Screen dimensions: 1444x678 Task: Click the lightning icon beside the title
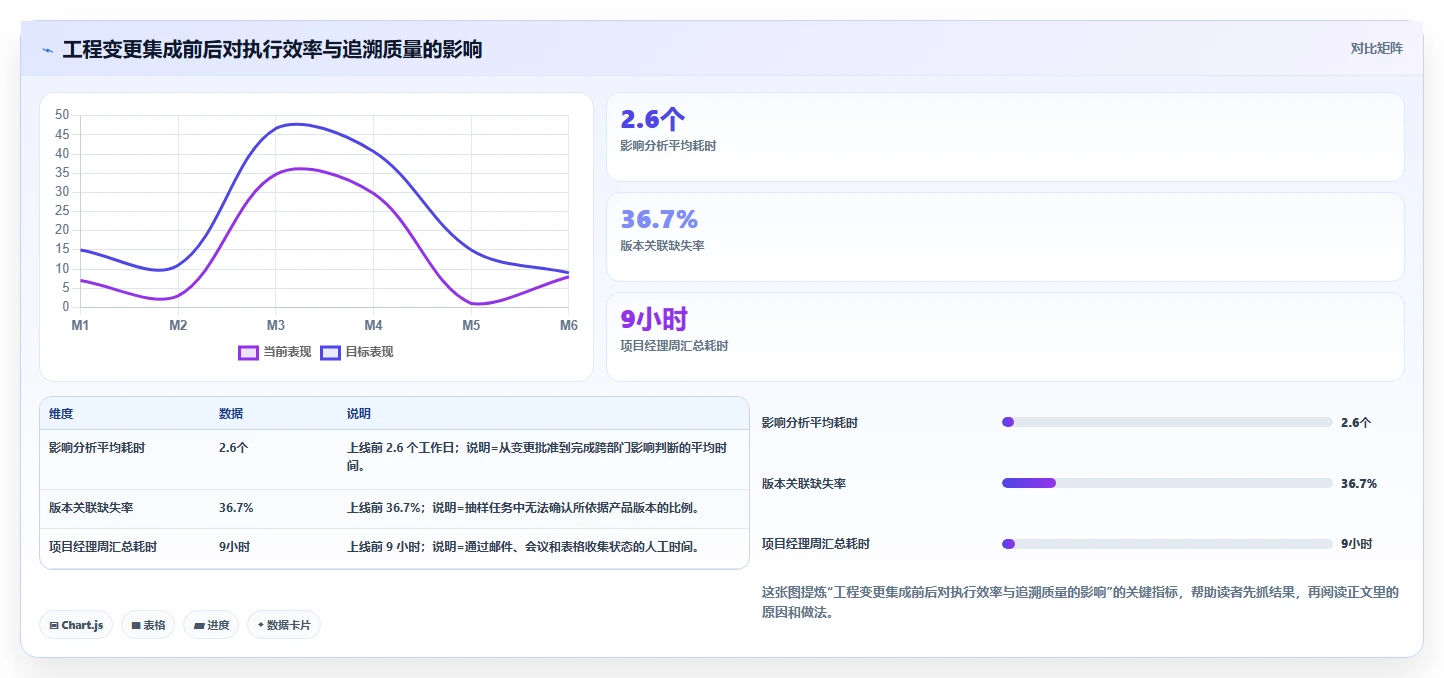[x=48, y=50]
